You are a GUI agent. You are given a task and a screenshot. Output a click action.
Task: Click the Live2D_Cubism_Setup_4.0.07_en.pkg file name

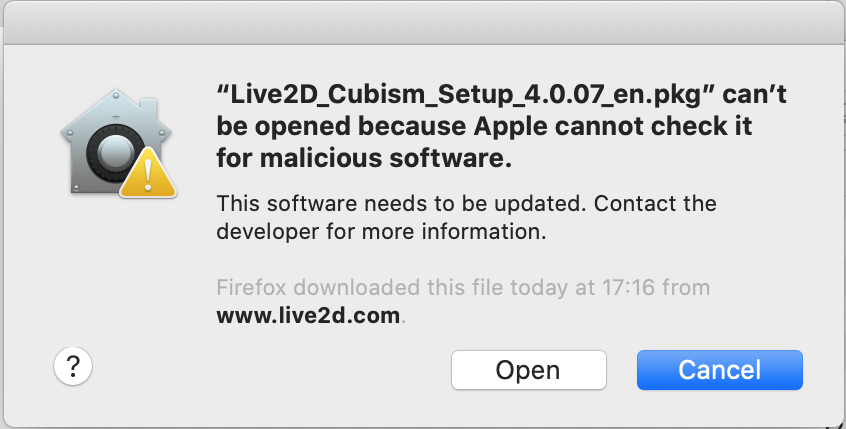[x=465, y=95]
